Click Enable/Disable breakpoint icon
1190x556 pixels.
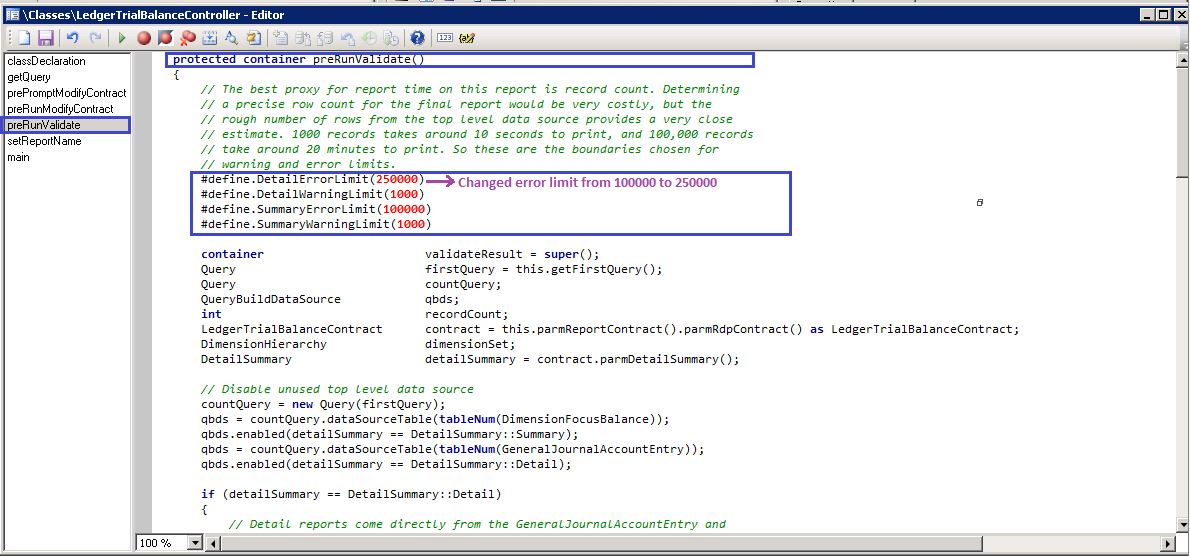click(165, 38)
